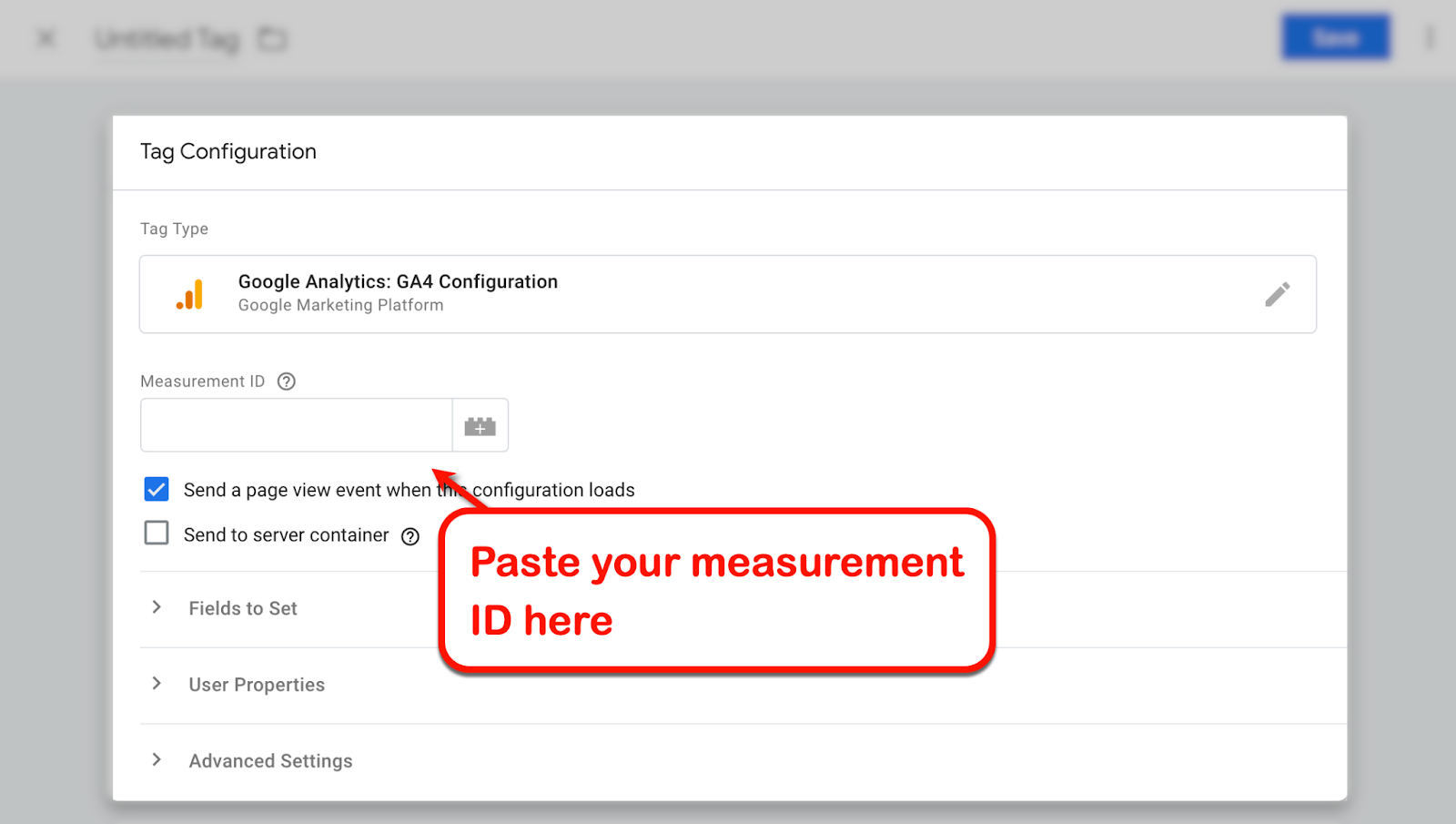
Task: Open variable picker beside Measurement ID field
Action: coord(480,425)
